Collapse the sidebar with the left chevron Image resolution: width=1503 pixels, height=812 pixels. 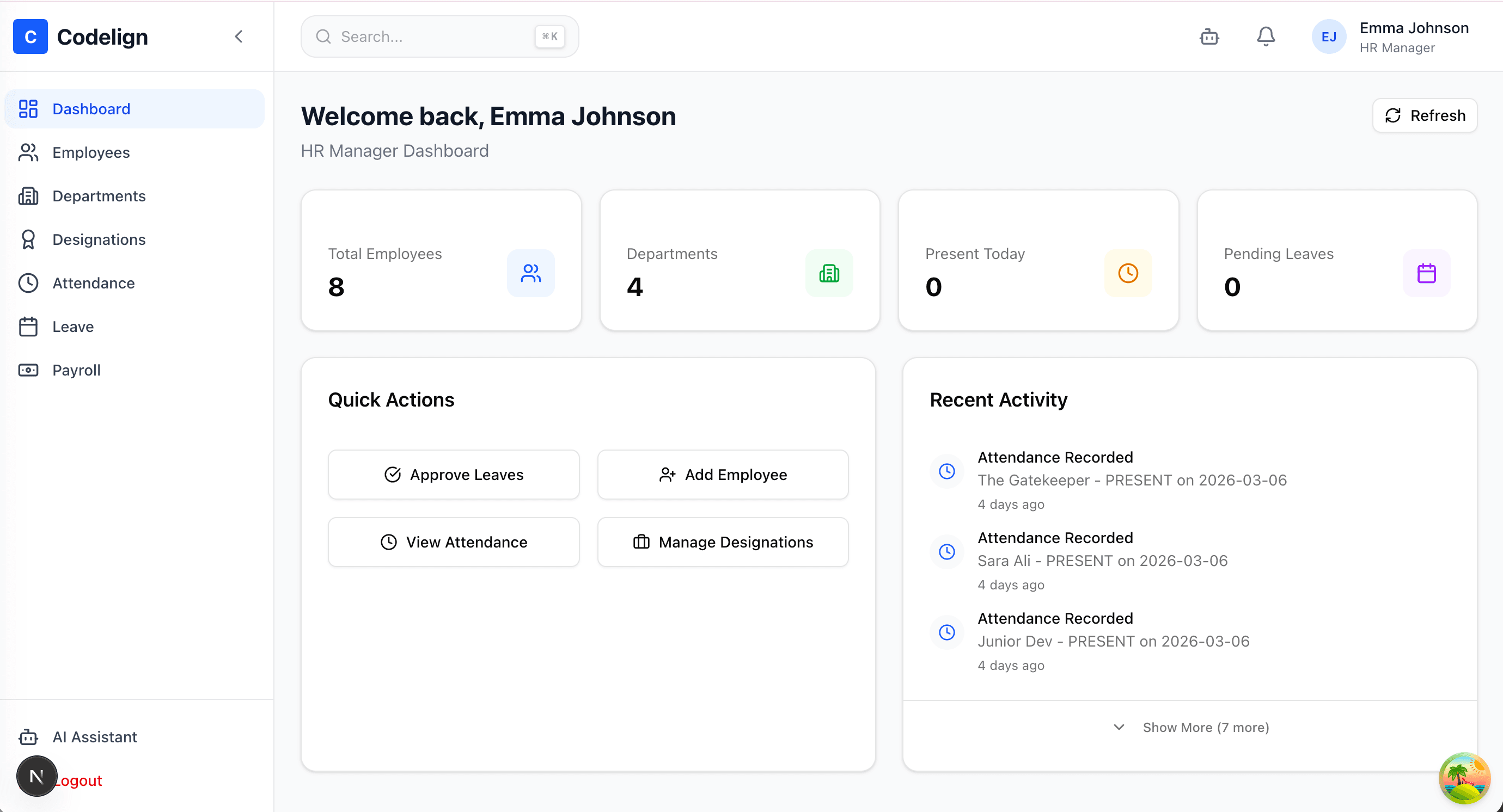coord(239,36)
